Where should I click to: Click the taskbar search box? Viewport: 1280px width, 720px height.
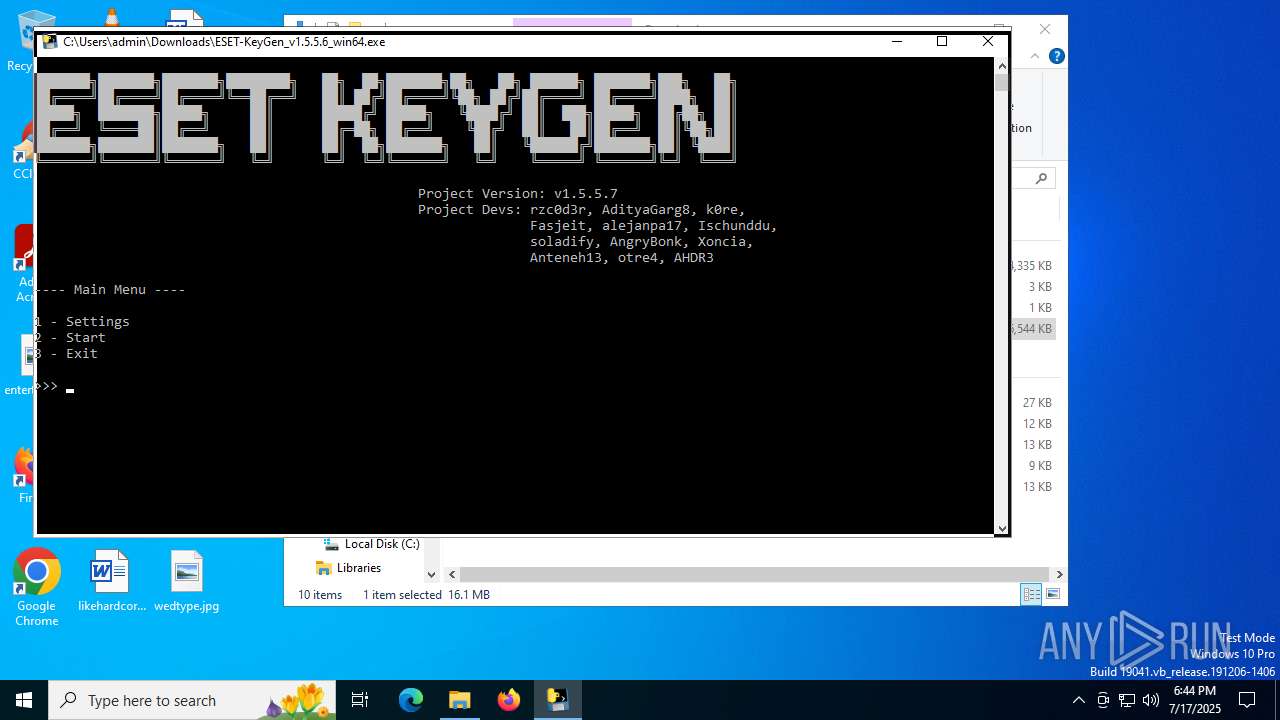[x=193, y=700]
